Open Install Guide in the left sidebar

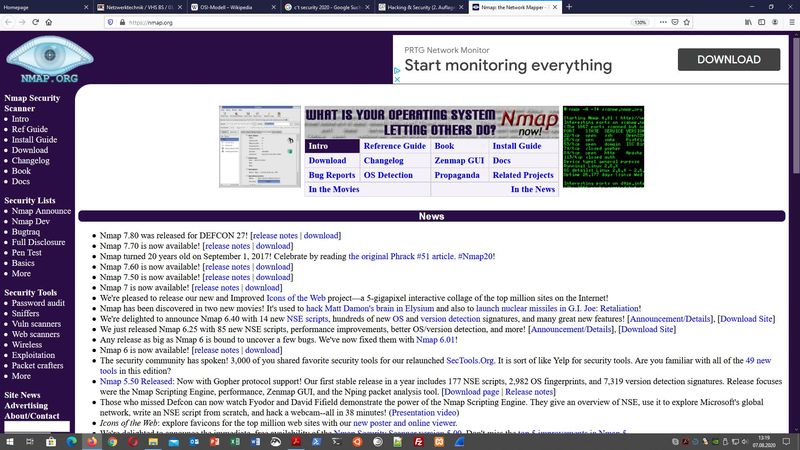(34, 139)
